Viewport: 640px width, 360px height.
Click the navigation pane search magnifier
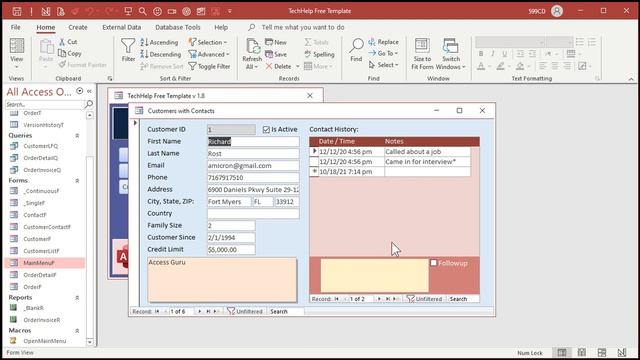(x=89, y=104)
